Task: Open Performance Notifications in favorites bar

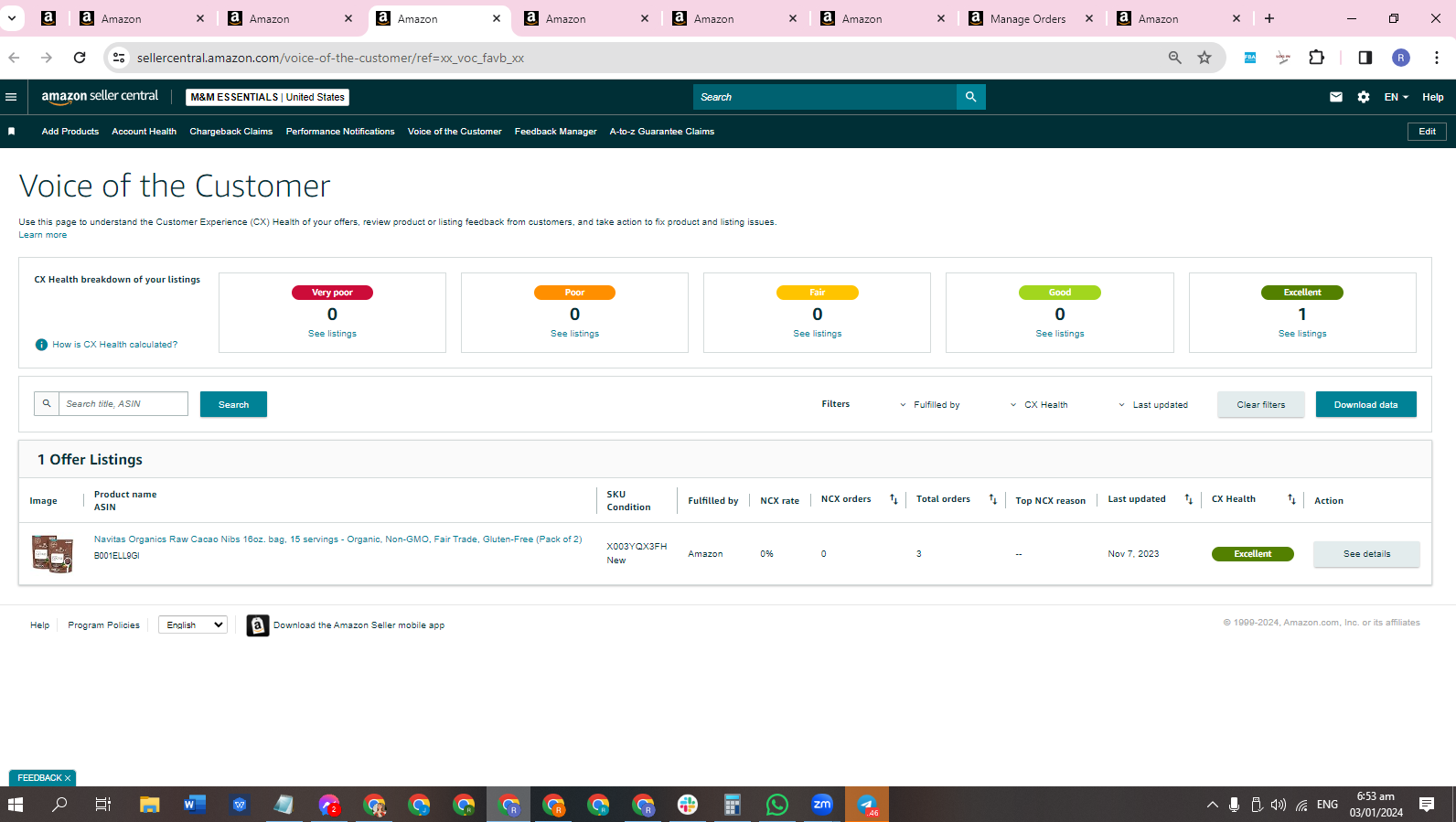Action: pos(340,132)
